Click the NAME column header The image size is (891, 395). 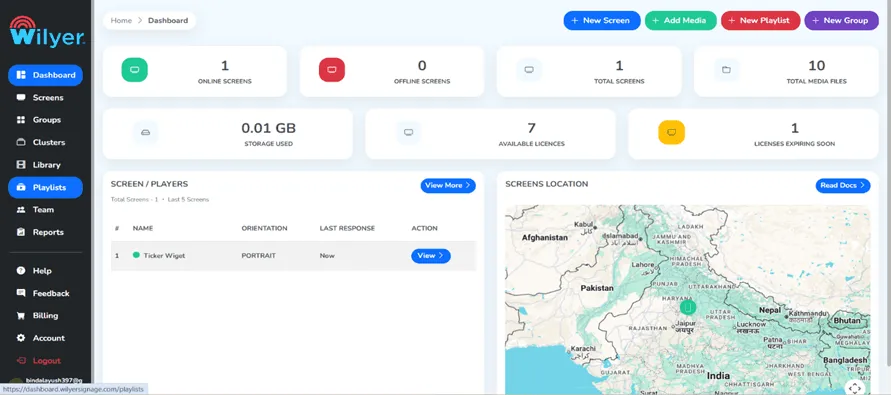point(143,228)
